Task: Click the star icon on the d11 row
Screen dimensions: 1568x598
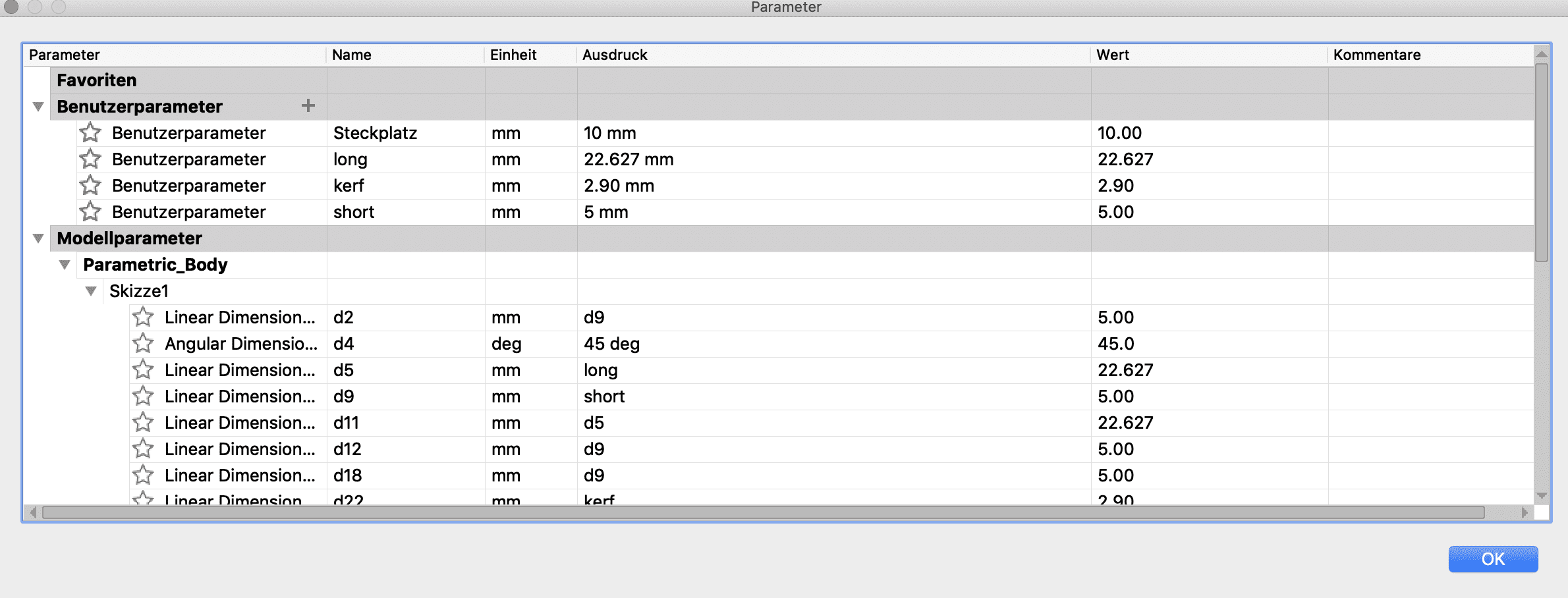Action: pos(143,423)
